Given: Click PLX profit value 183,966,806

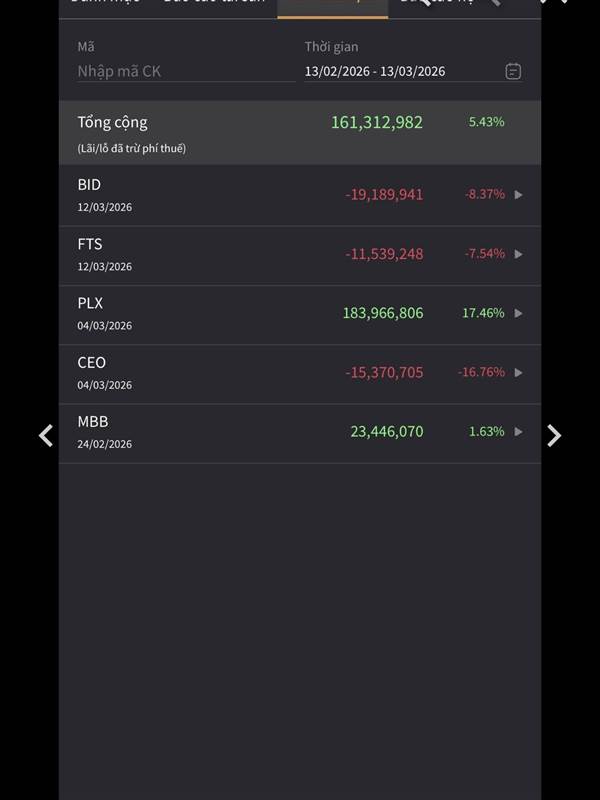Looking at the screenshot, I should 383,313.
